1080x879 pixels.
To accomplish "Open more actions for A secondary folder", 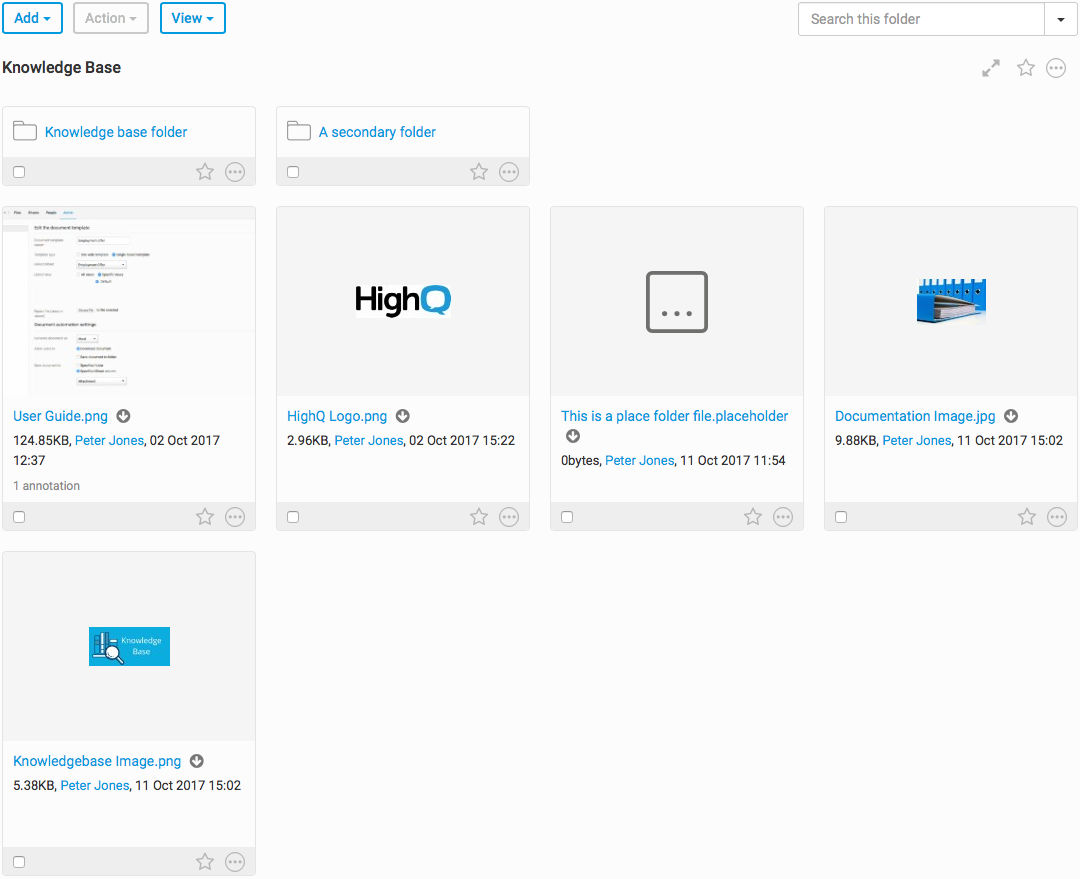I will coord(509,172).
